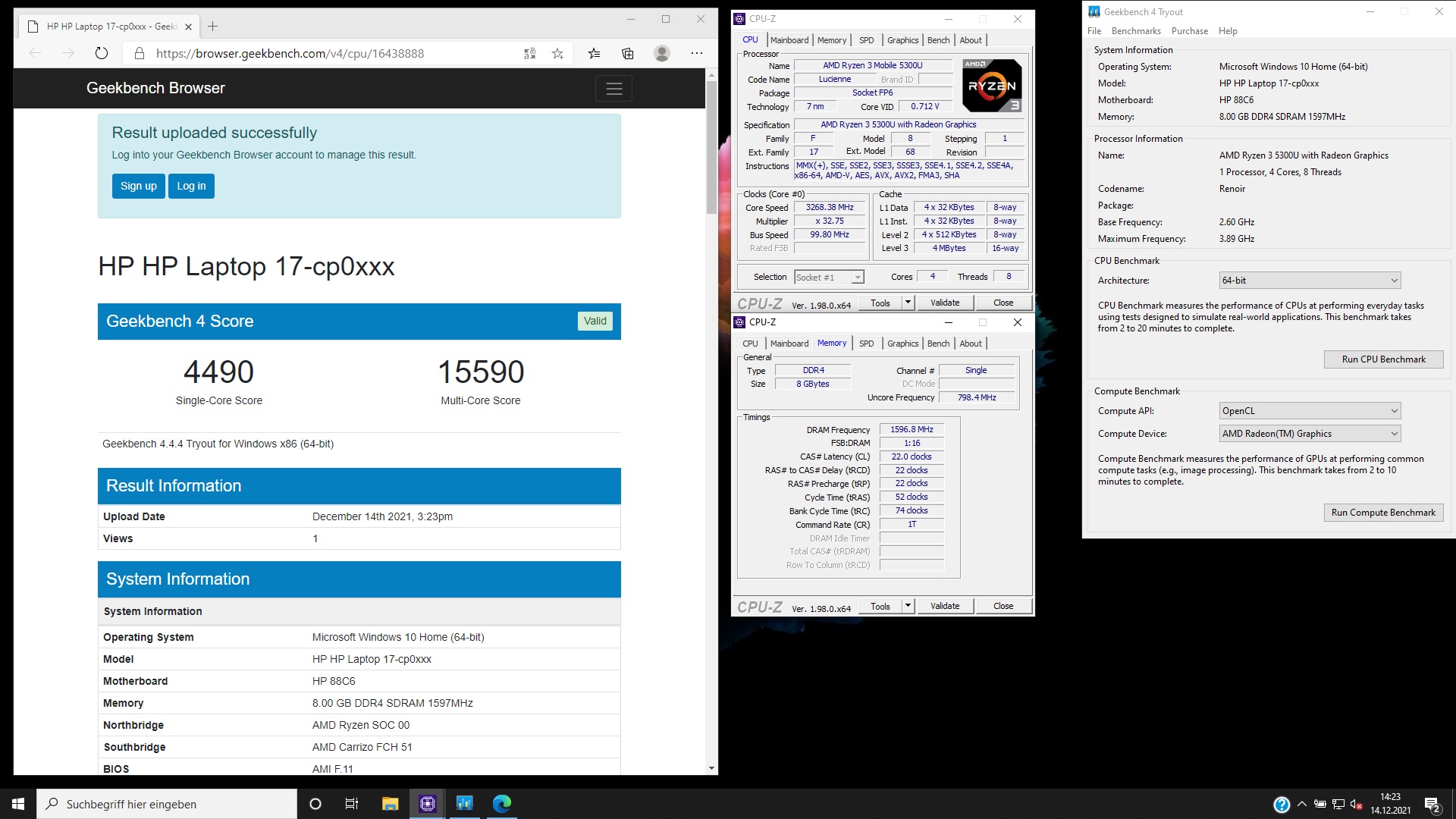This screenshot has height=819, width=1456.
Task: Click the Log in button
Action: 191,187
